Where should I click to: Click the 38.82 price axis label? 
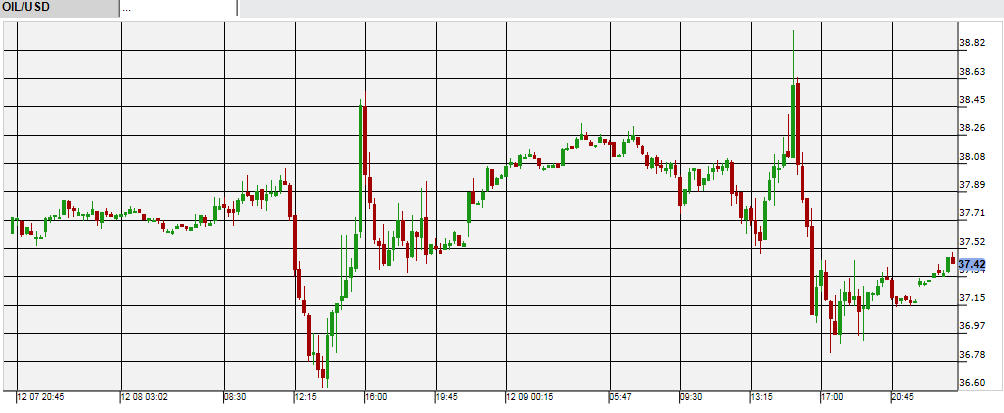pyautogui.click(x=972, y=43)
